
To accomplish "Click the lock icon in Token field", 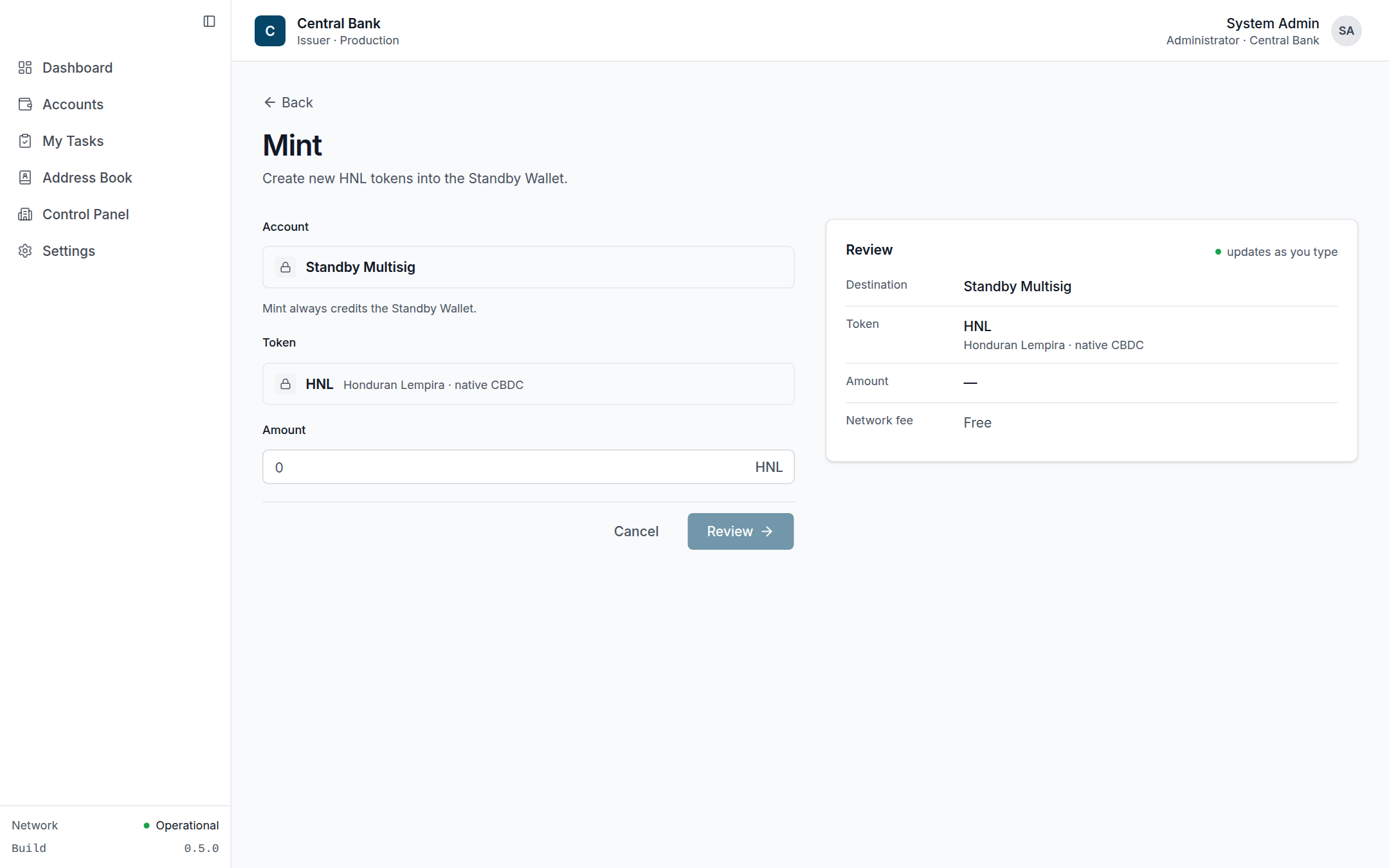I will (286, 384).
